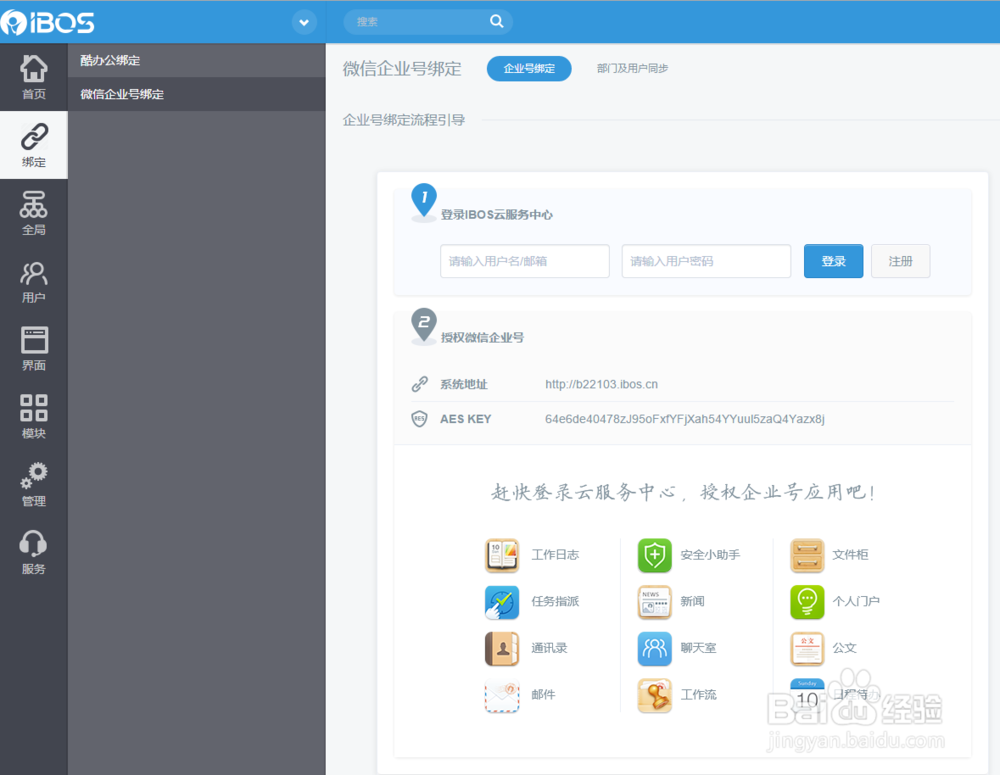1000x775 pixels.
Task: Select 酷办公绑定 in the submenu
Action: 196,61
